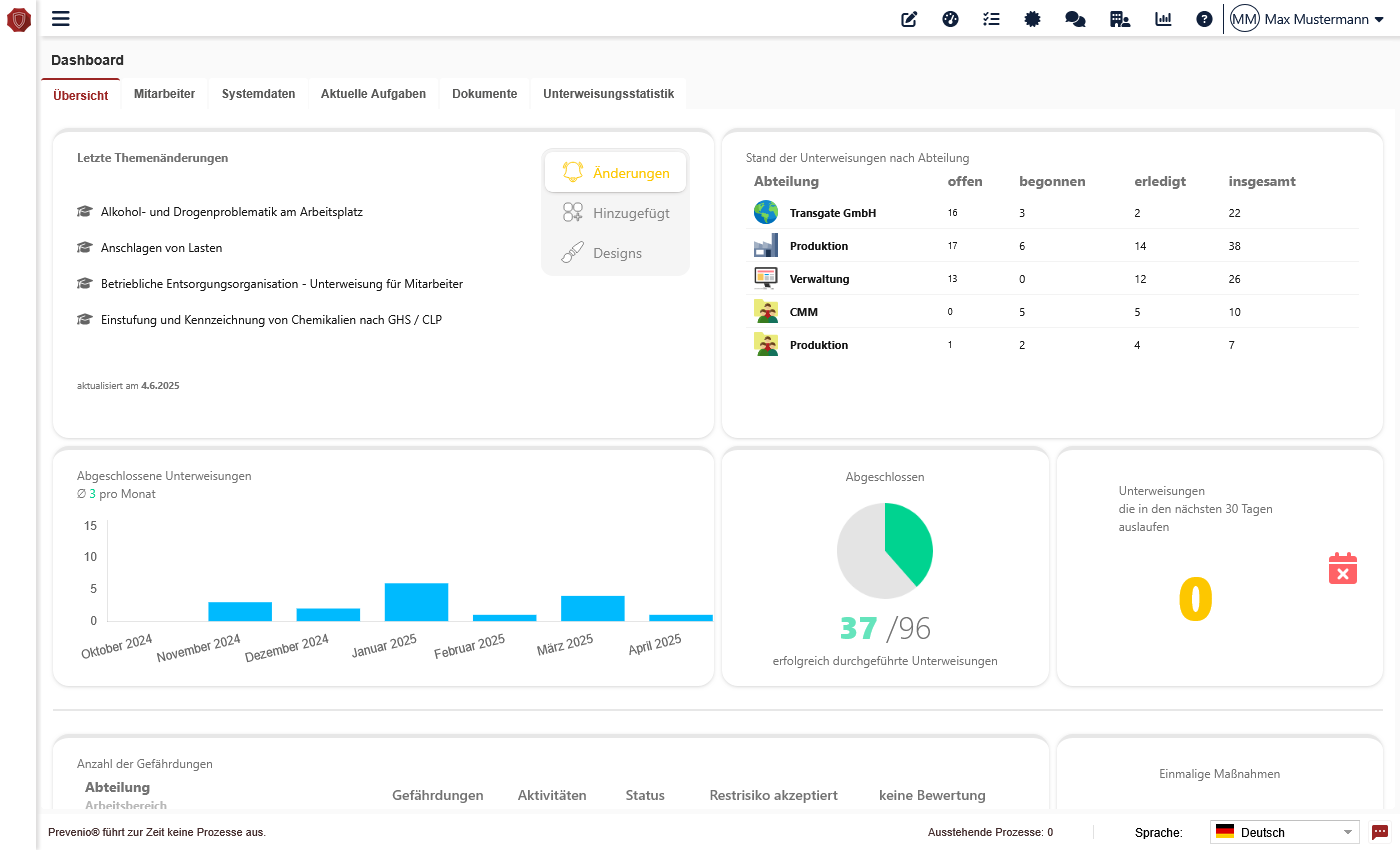
Task: Click the task checklist icon
Action: pyautogui.click(x=991, y=19)
